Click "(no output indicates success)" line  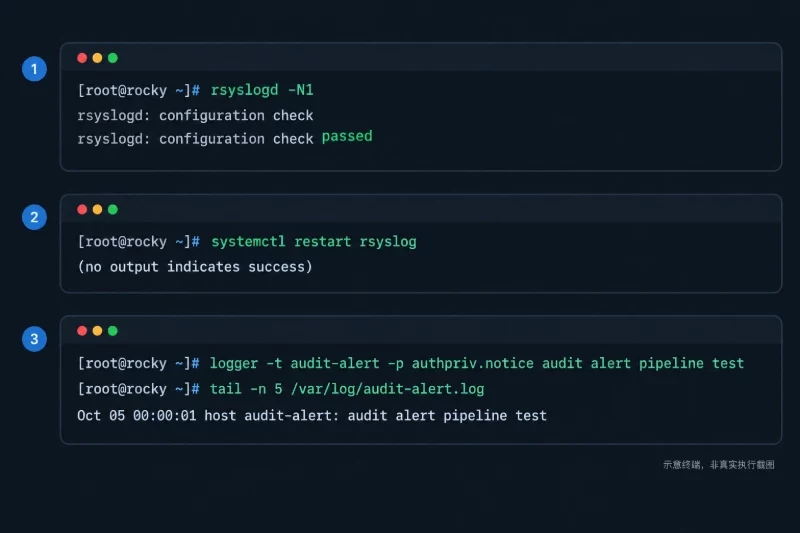click(195, 267)
